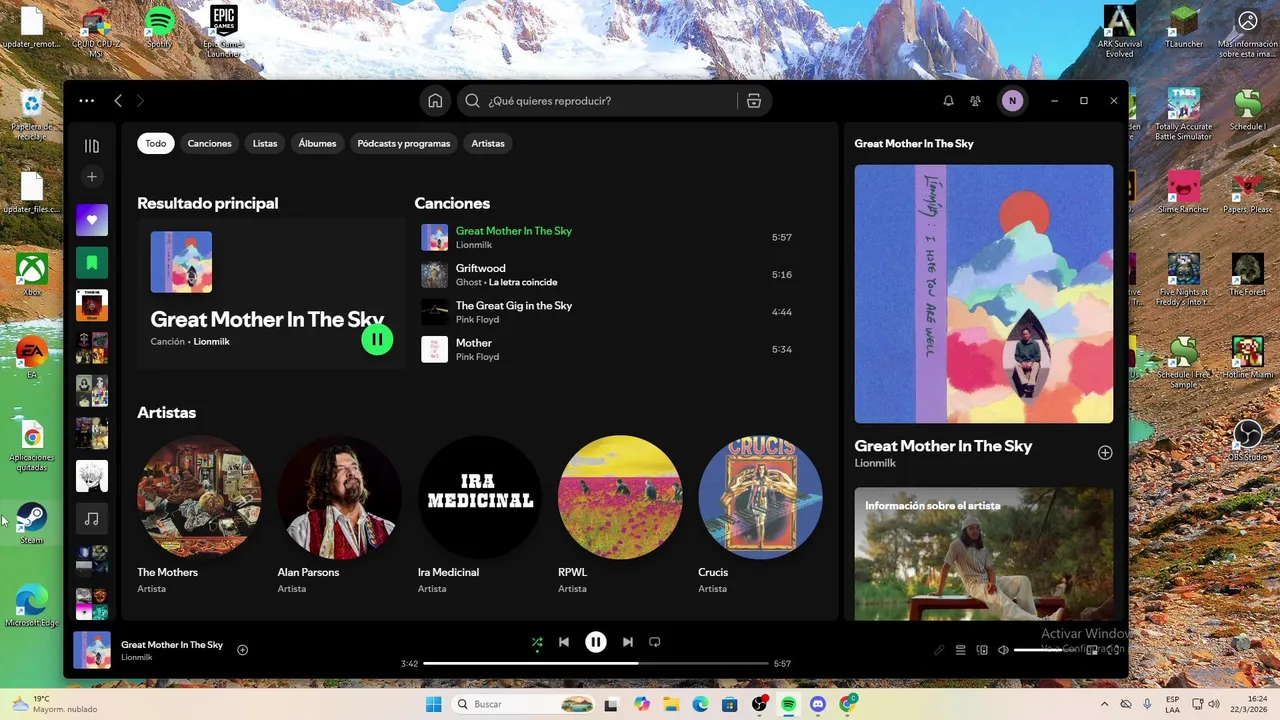Open Lionmilk link in Now Playing panel
This screenshot has width=1280, height=720.
875,464
